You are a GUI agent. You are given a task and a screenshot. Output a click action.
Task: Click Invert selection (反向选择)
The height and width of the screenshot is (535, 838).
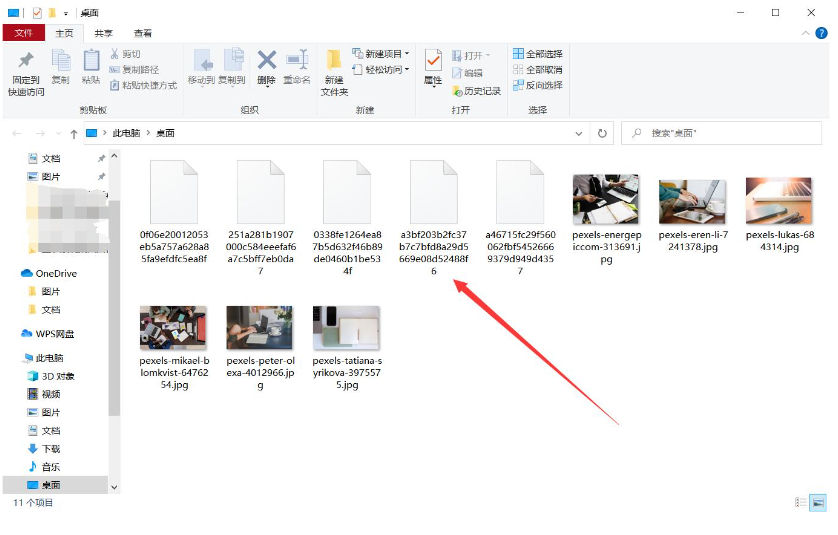click(x=538, y=85)
